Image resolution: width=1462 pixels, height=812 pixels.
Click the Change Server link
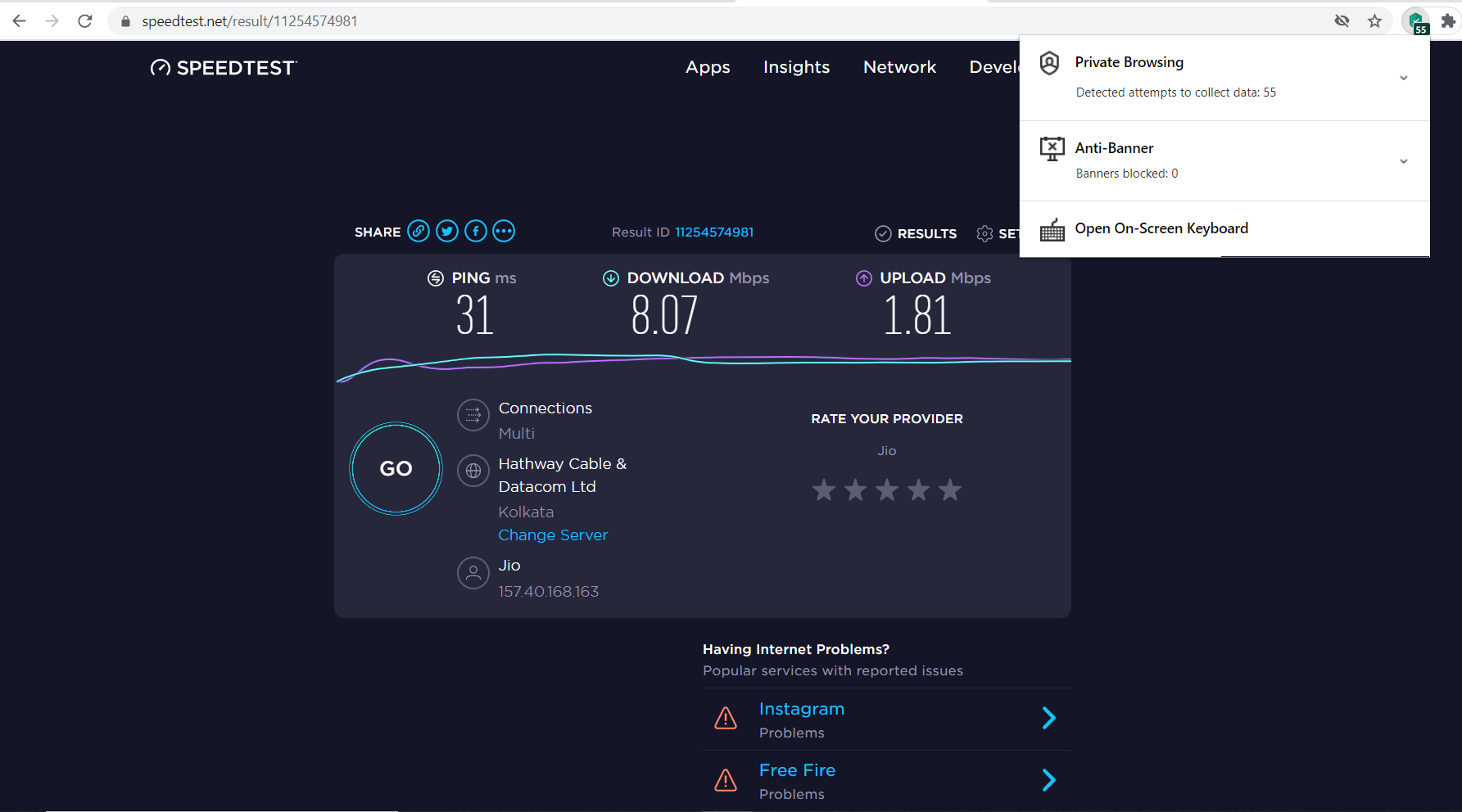[x=553, y=535]
